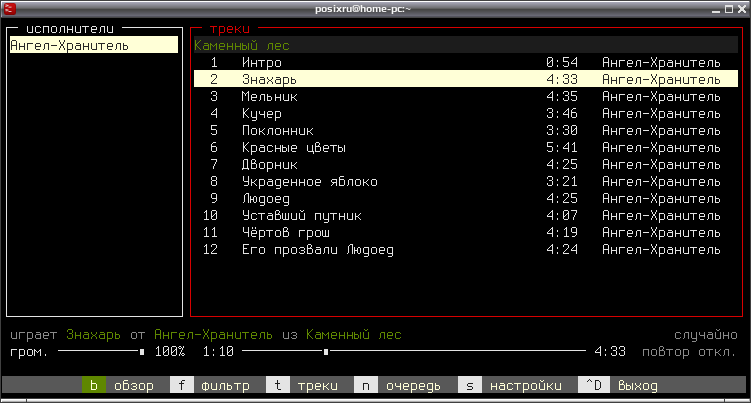
Task: Click artist name in Кучер row
Action: coord(661,114)
